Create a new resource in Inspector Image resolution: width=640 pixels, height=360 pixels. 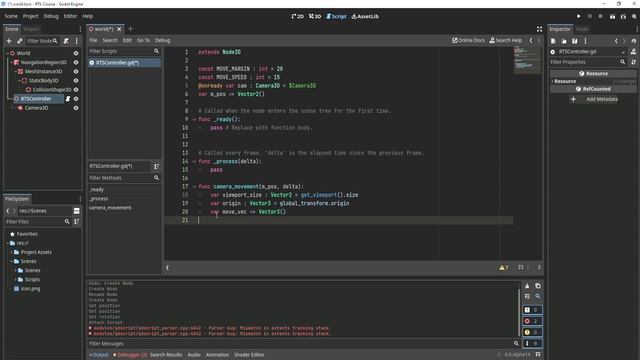(553, 41)
